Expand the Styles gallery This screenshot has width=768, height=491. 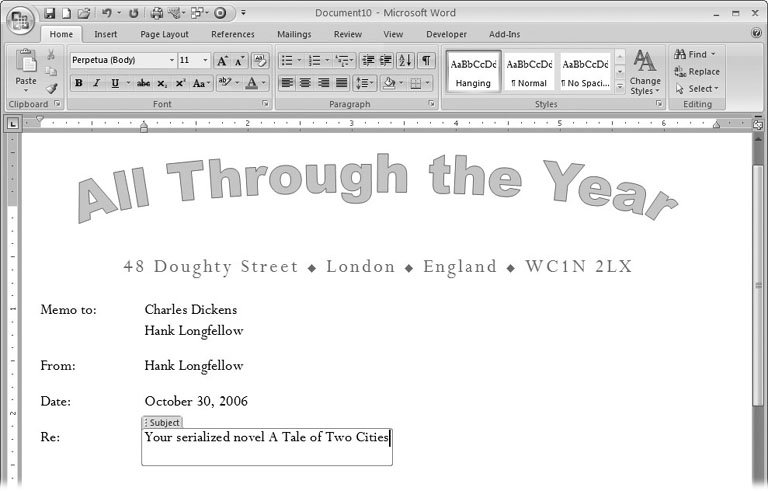click(620, 88)
